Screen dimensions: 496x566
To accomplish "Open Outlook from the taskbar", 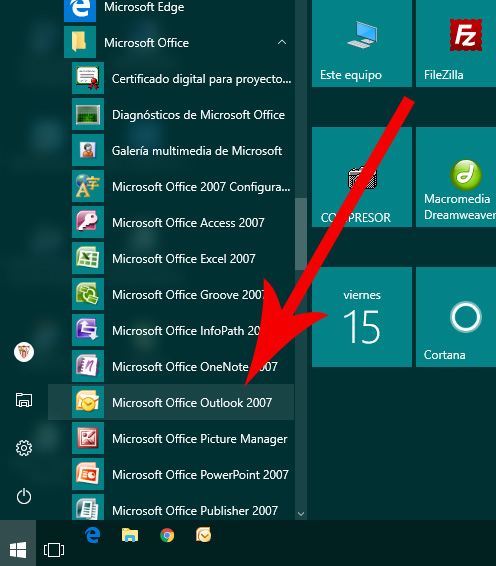I will pos(204,535).
